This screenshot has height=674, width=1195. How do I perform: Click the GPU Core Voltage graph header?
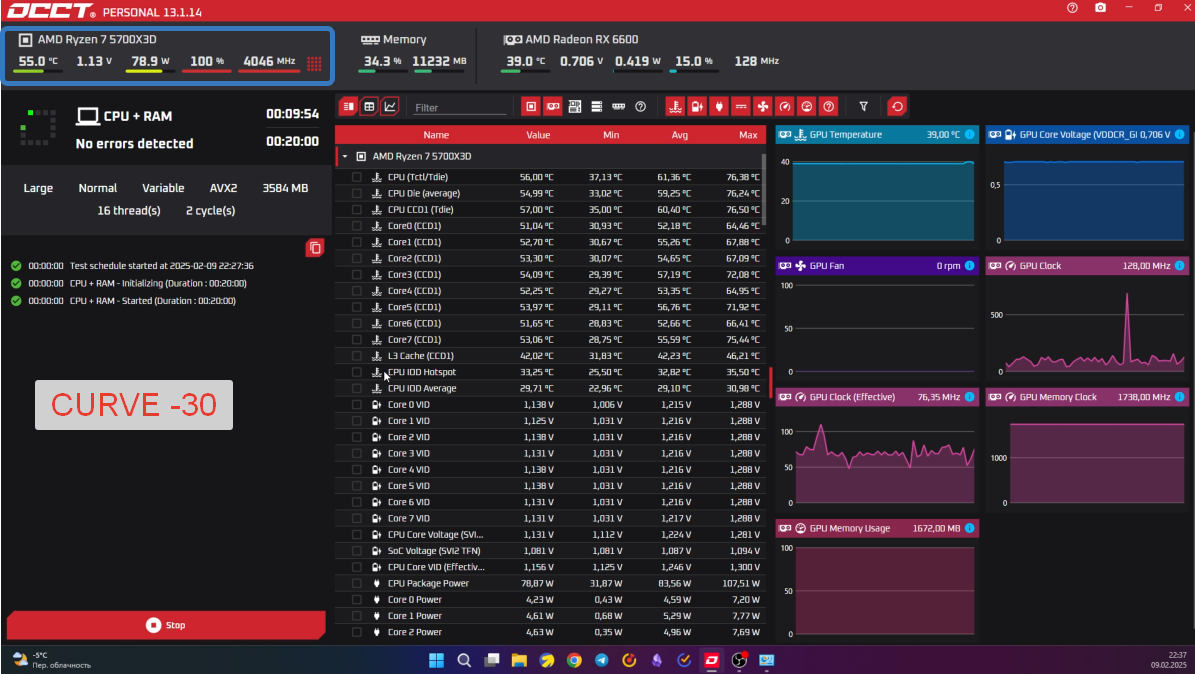[x=1087, y=134]
